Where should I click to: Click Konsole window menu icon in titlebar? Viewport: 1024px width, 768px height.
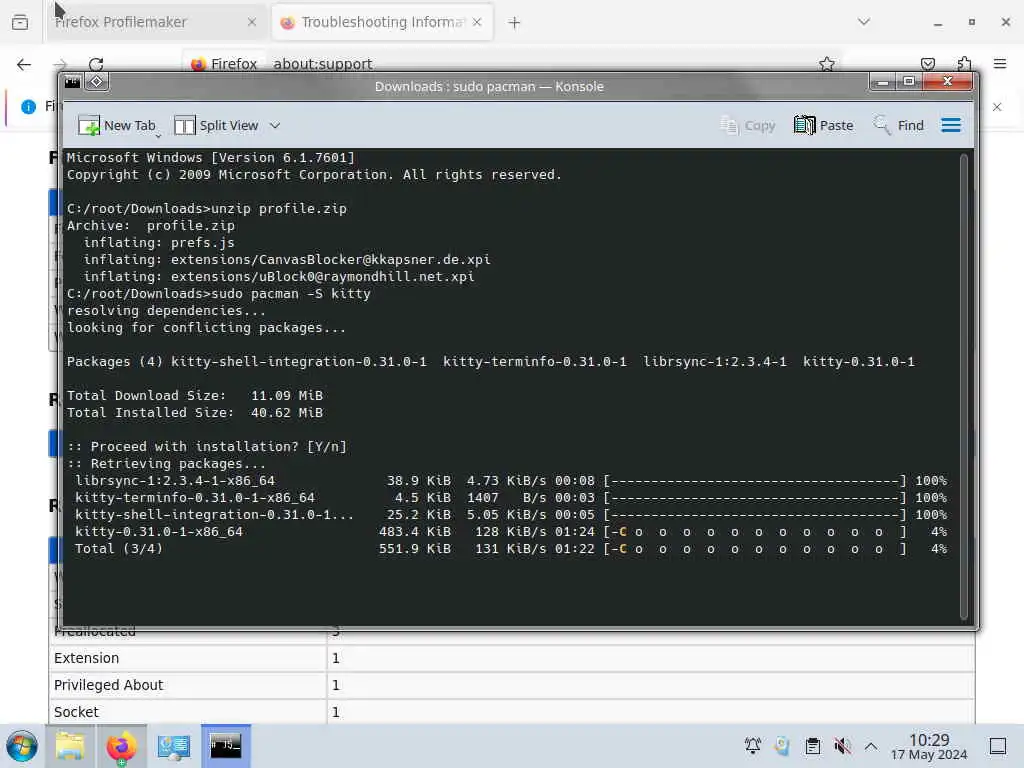(72, 82)
